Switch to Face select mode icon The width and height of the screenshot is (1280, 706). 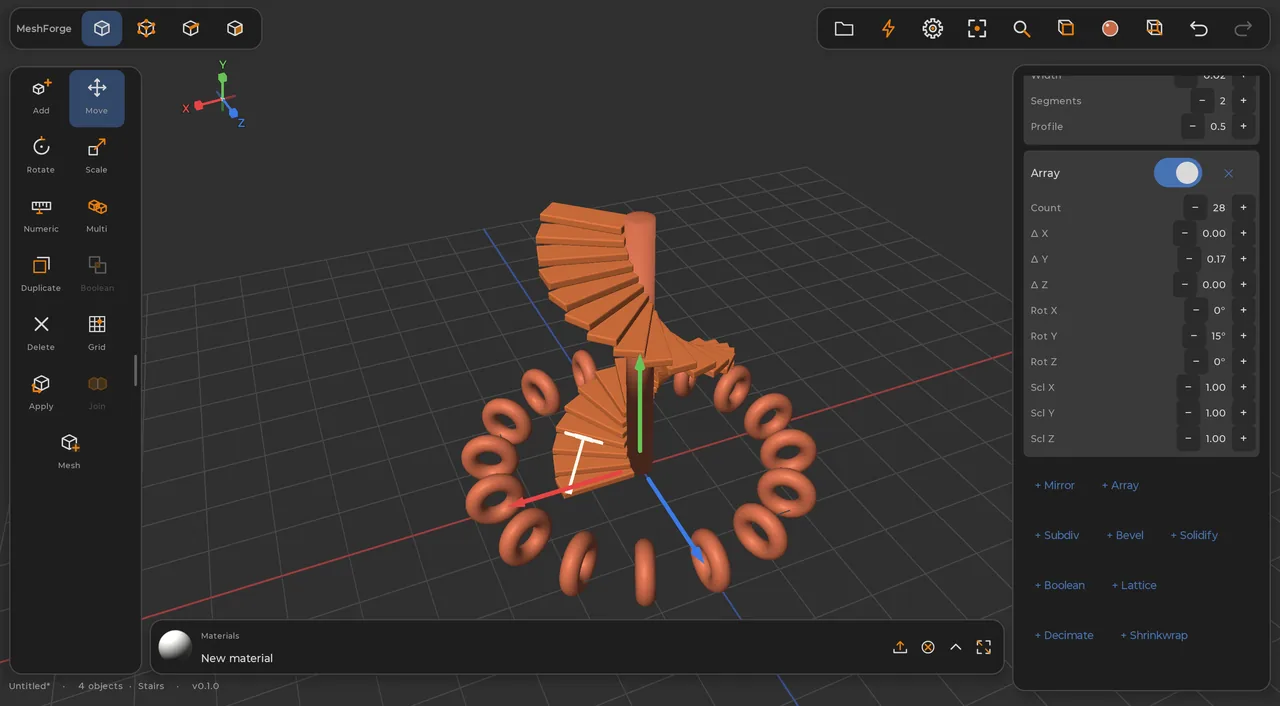coord(235,29)
